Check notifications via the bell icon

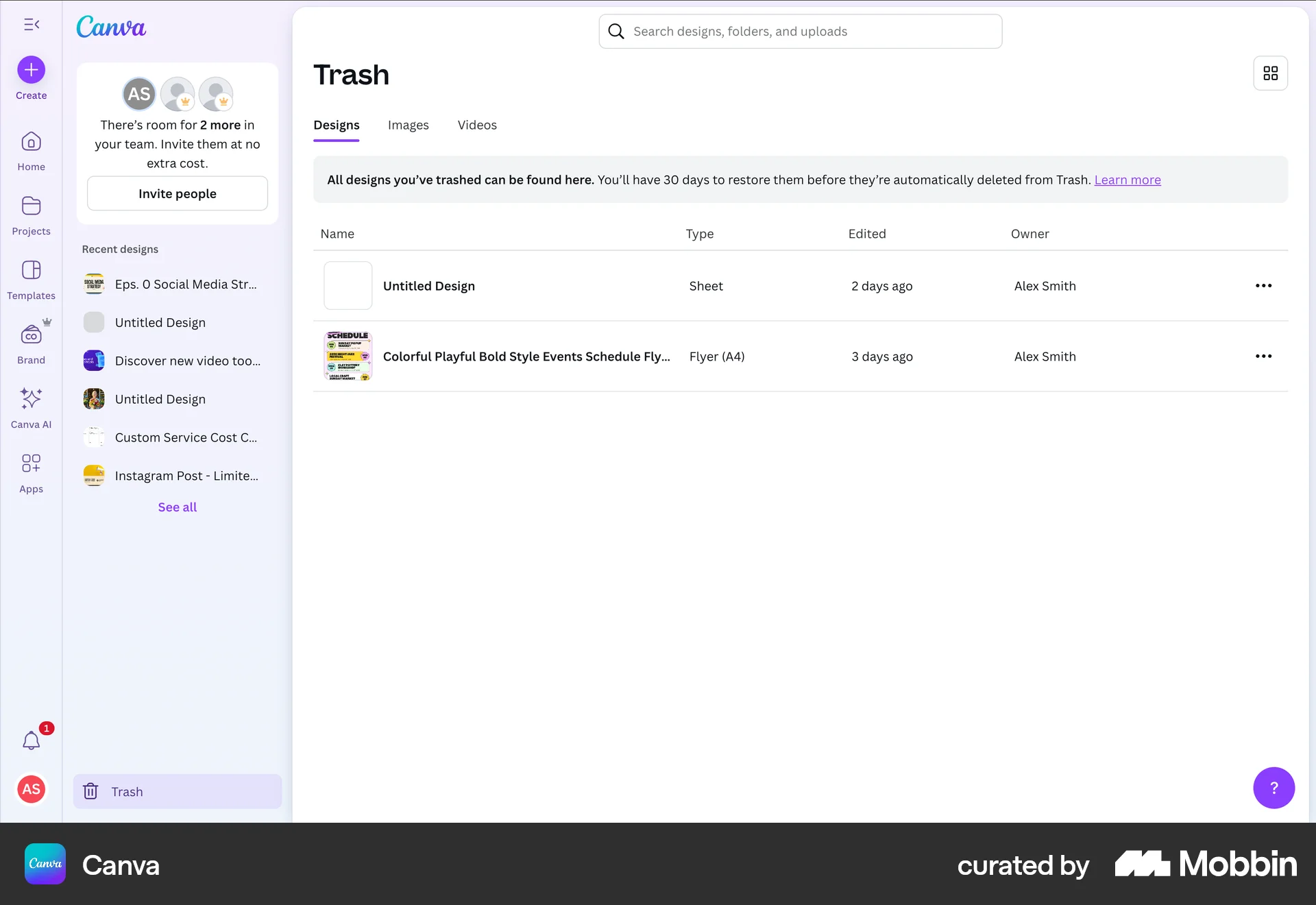31,740
